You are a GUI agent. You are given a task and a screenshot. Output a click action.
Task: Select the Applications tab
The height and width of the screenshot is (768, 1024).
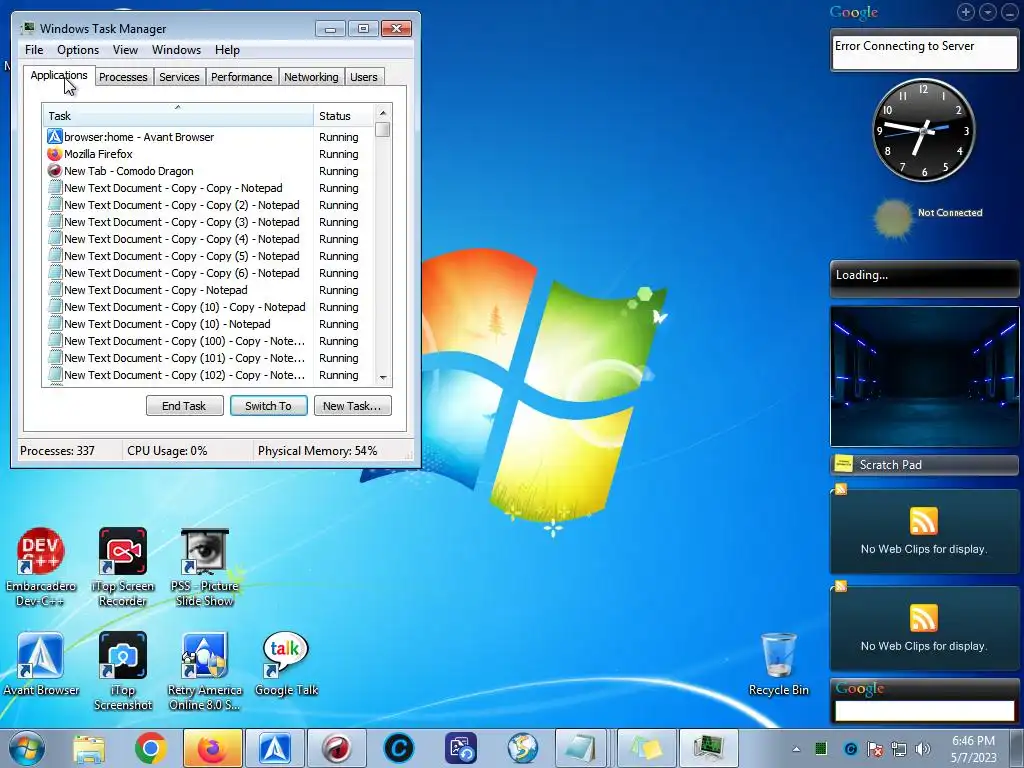(59, 75)
